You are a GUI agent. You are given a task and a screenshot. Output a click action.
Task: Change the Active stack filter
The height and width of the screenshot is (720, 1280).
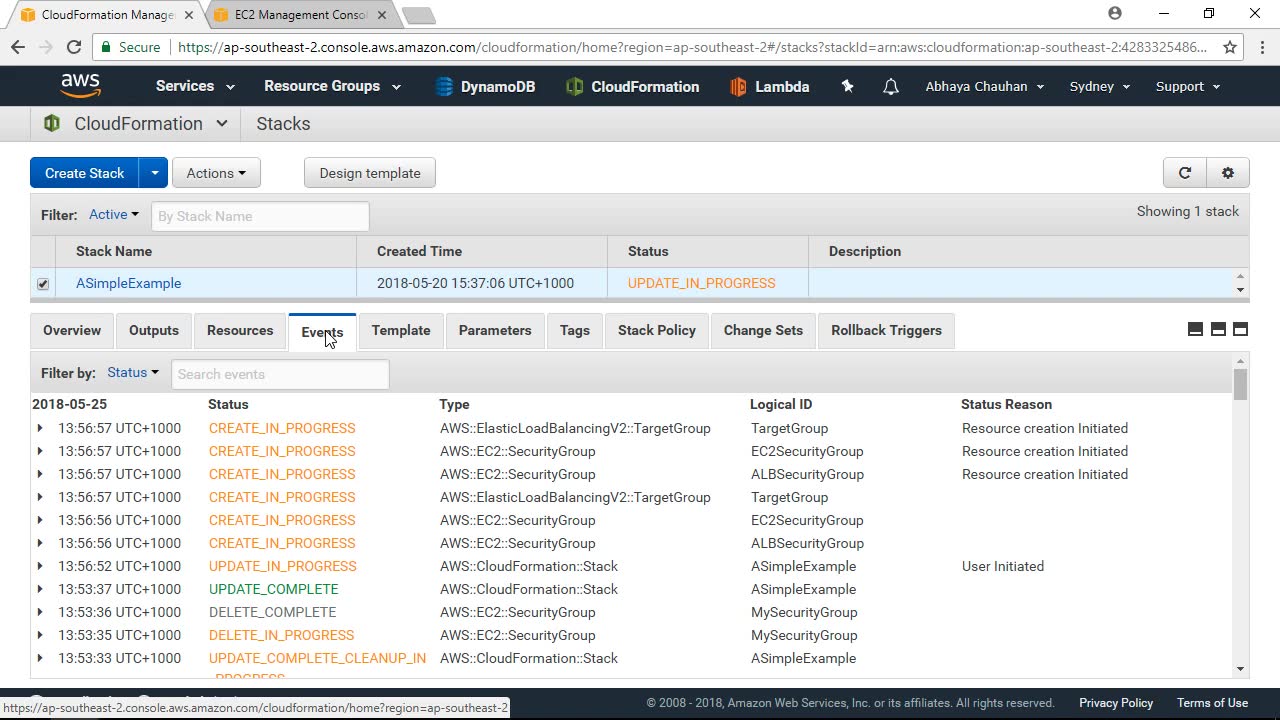(114, 214)
